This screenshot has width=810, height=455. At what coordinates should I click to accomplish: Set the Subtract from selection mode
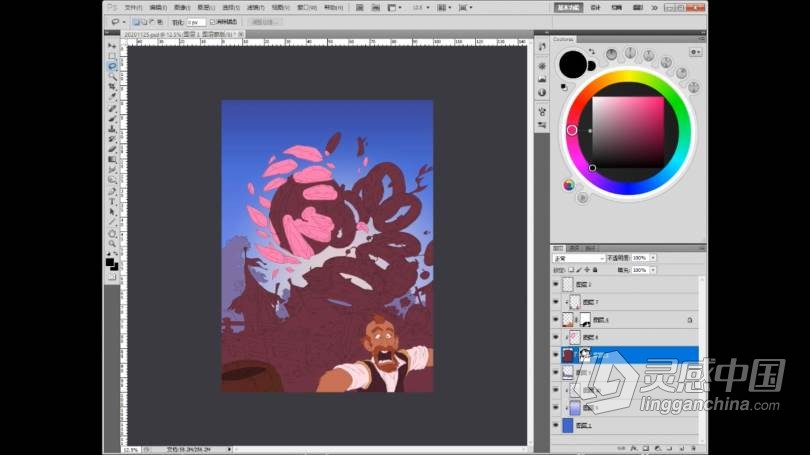tap(152, 22)
